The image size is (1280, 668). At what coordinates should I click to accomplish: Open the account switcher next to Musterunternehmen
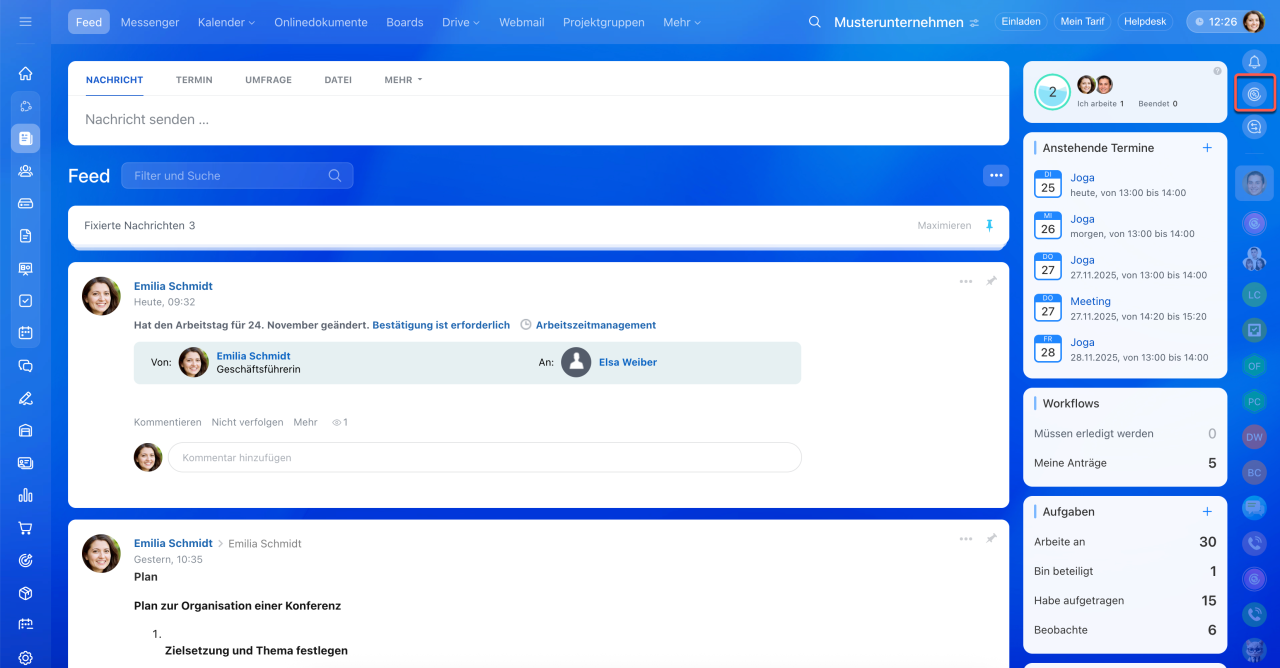(974, 23)
